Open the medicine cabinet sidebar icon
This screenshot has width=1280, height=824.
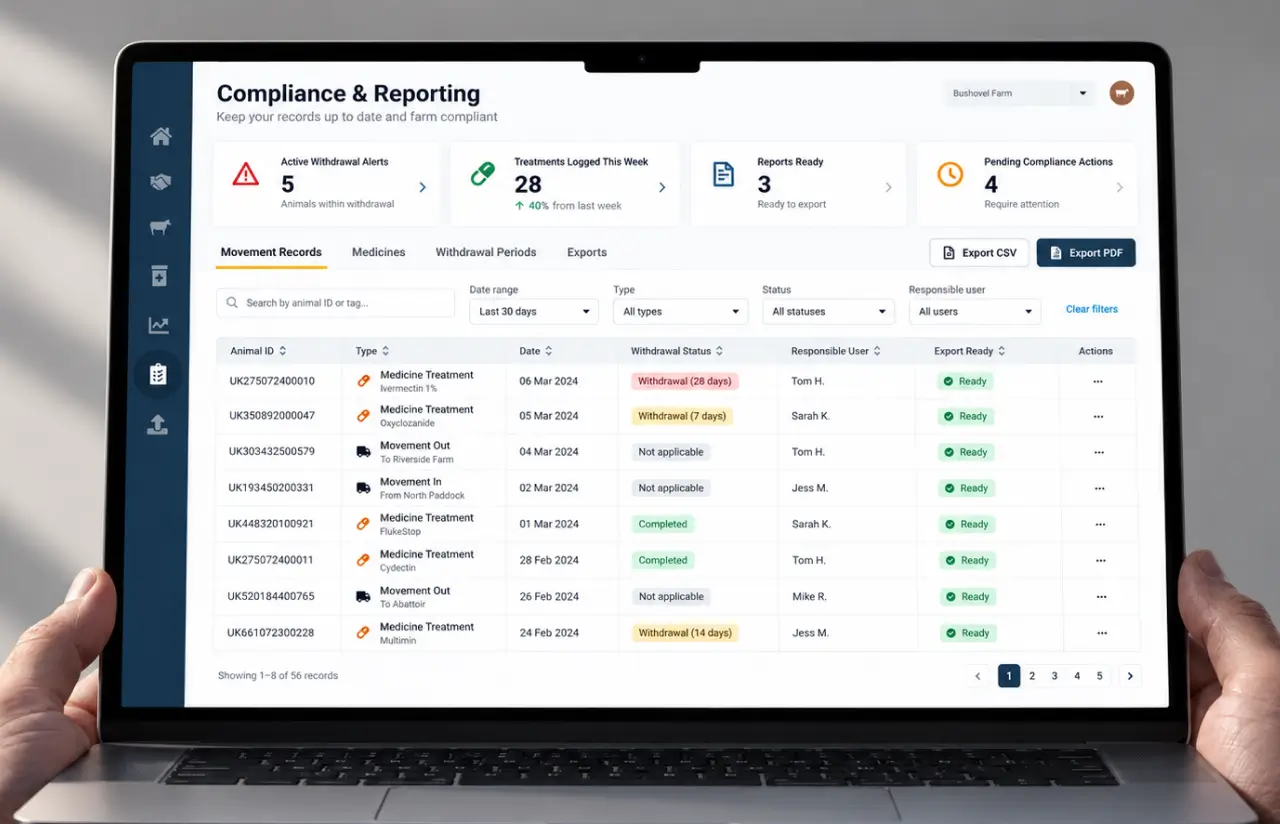159,276
